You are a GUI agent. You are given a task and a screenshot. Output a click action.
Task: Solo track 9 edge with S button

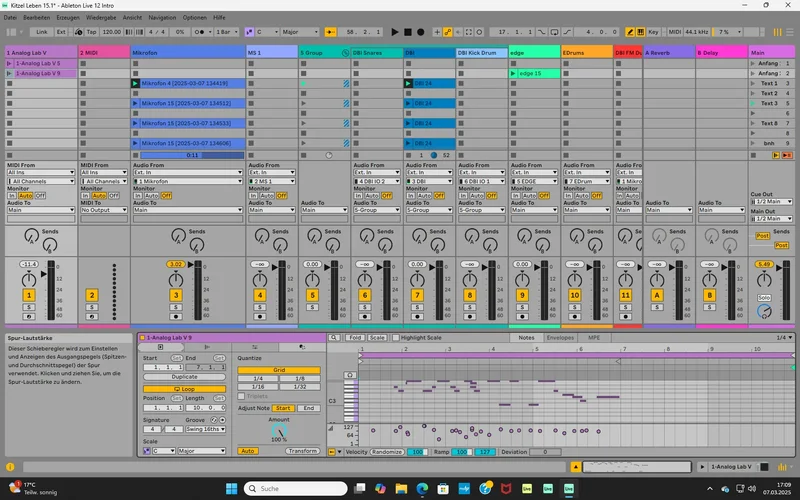522,308
